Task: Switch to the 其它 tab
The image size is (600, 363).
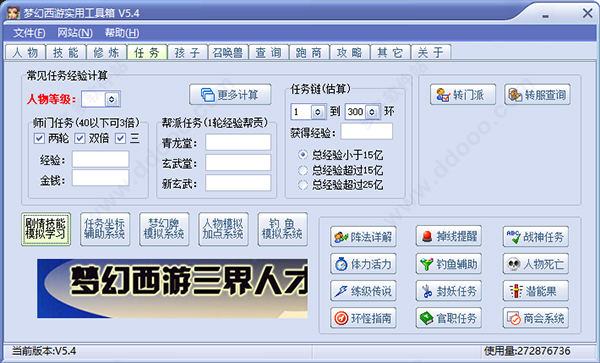Action: pos(390,52)
